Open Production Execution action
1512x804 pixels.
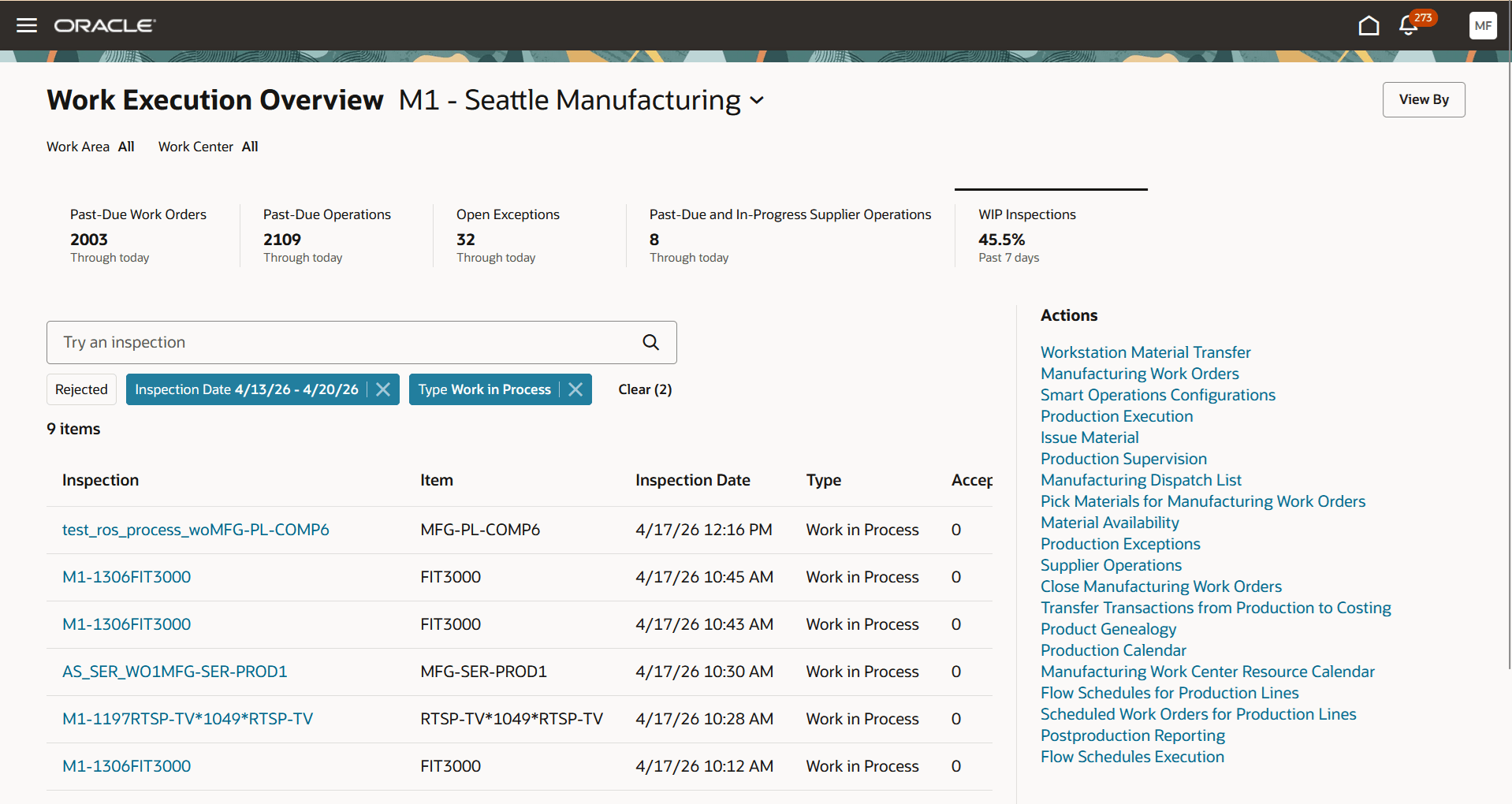(x=1116, y=416)
